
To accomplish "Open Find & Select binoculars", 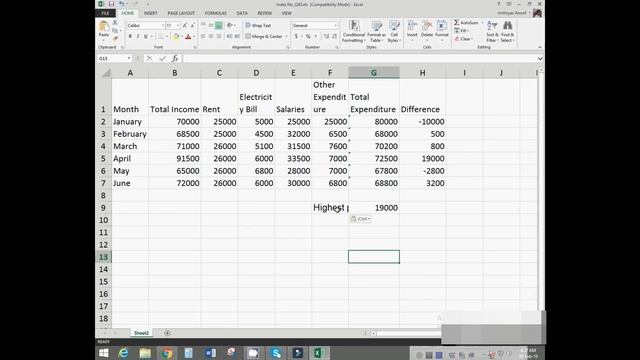I will coord(507,31).
